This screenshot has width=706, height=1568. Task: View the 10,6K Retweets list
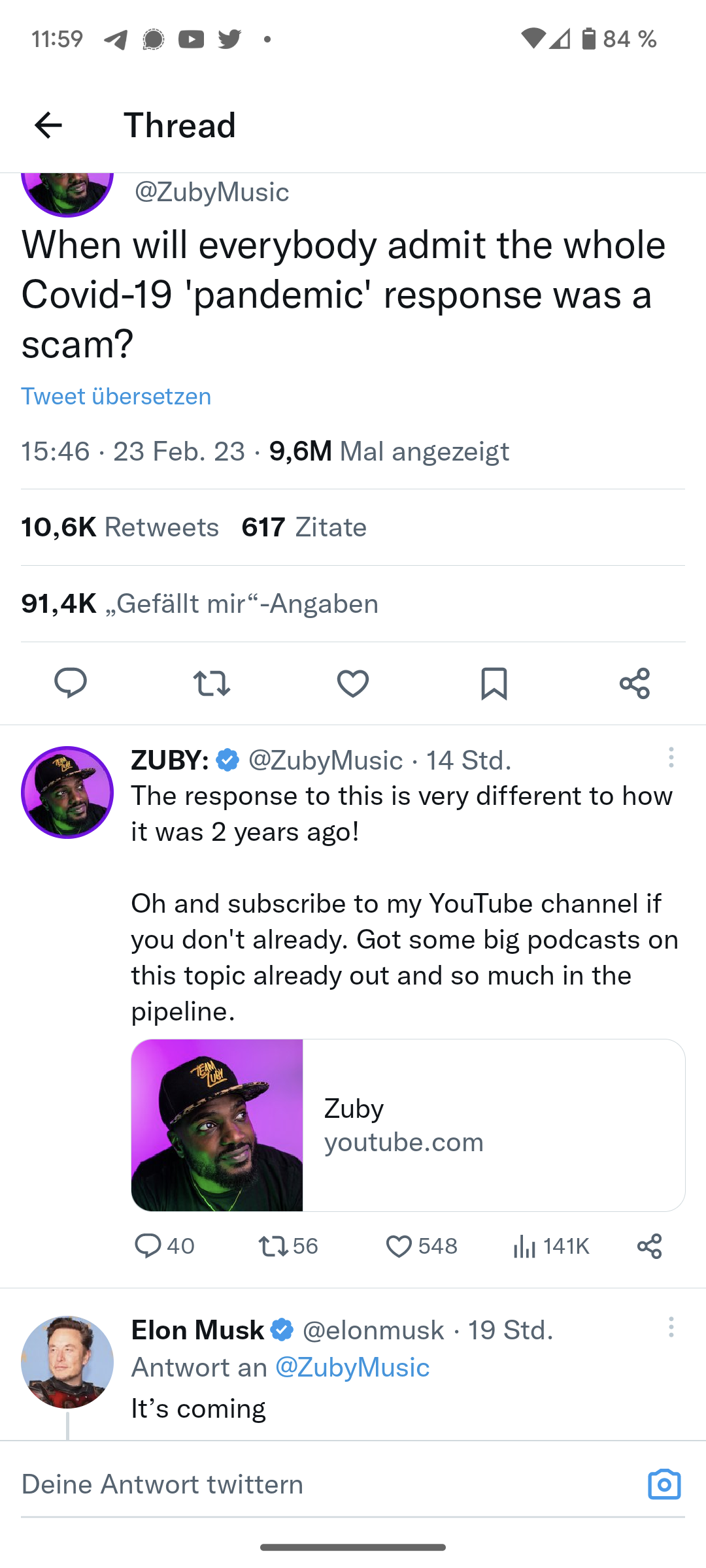(x=120, y=527)
